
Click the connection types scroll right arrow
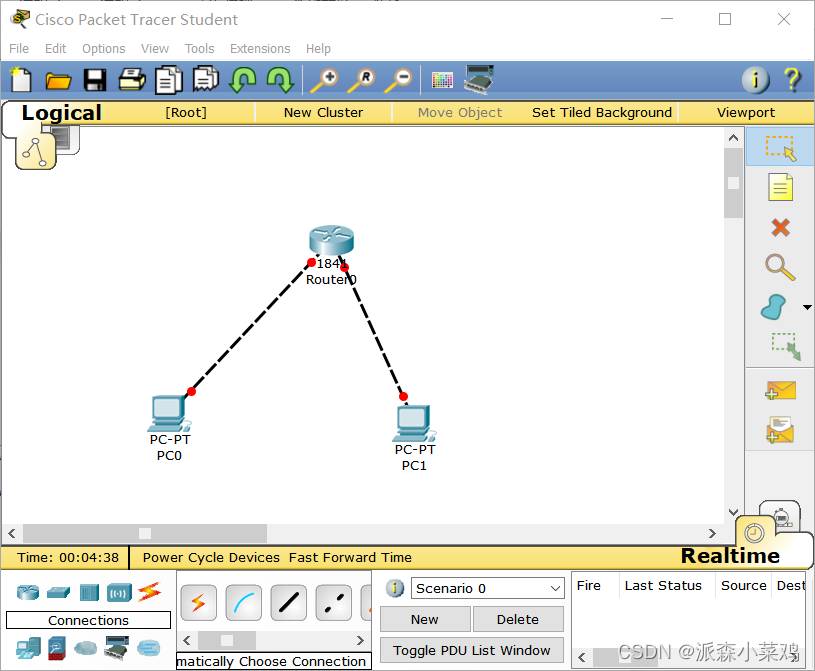(x=360, y=640)
